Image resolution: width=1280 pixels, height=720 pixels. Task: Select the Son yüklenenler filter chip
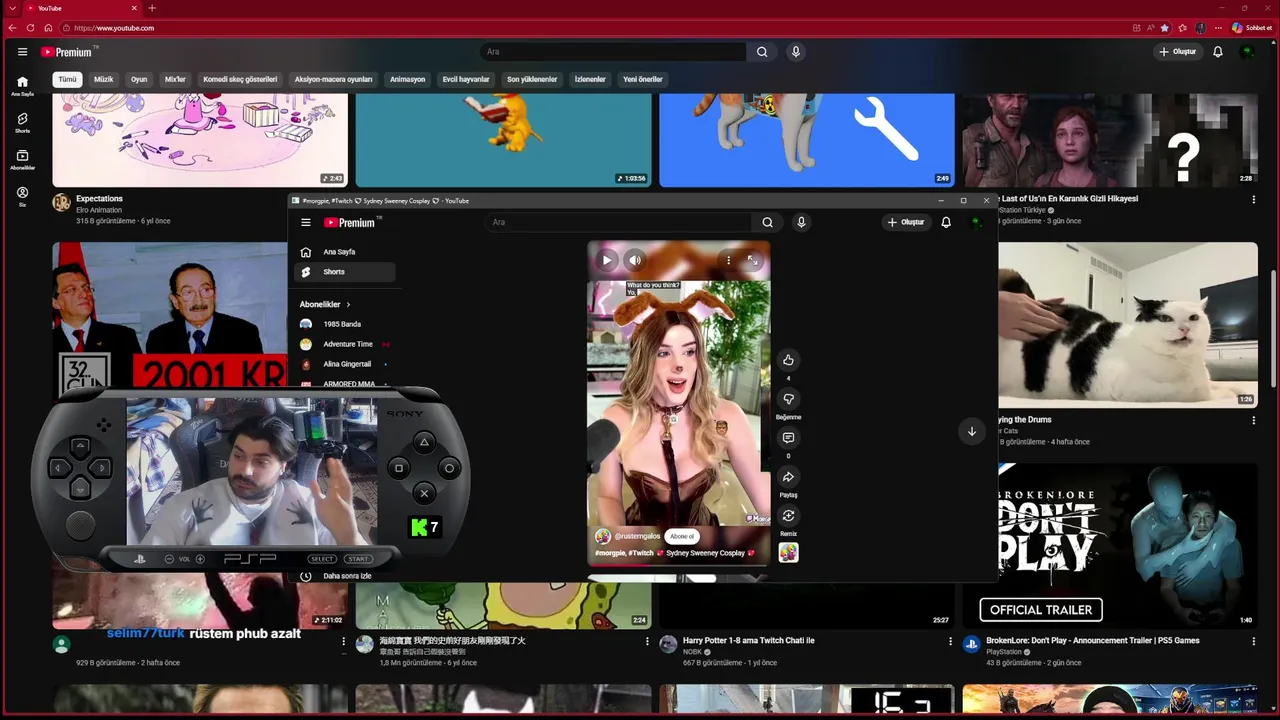coord(532,79)
